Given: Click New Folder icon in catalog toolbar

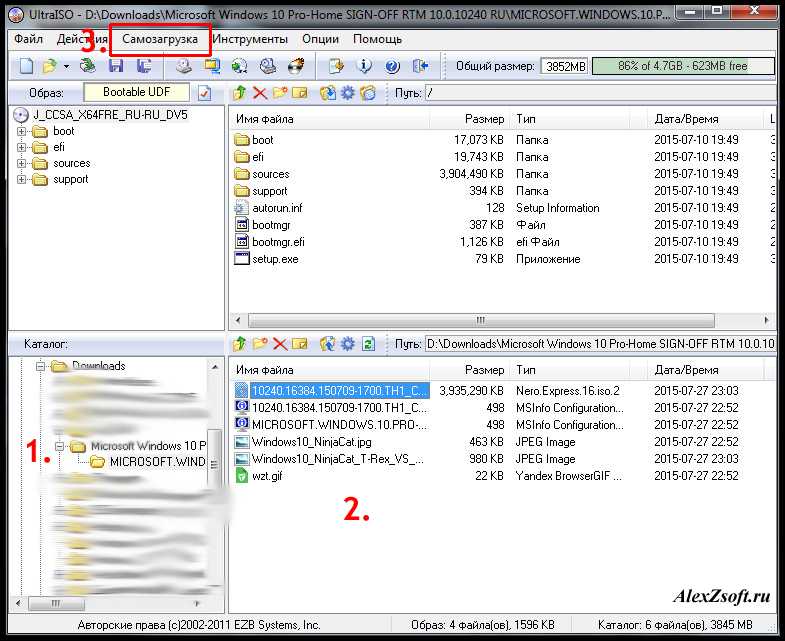Looking at the screenshot, I should click(x=260, y=344).
